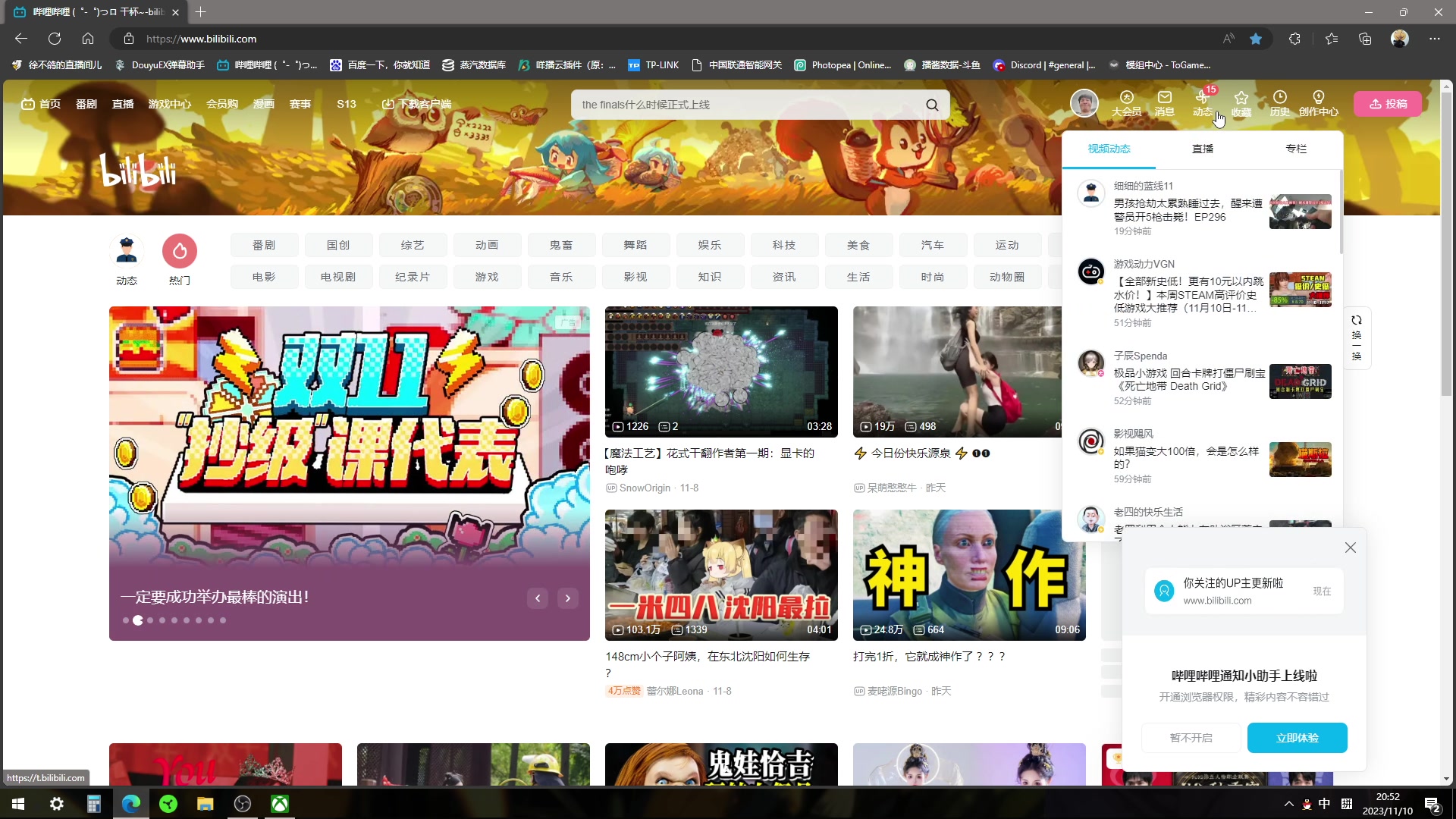Image resolution: width=1456 pixels, height=819 pixels.
Task: Go to the next carousel slide
Action: pyautogui.click(x=568, y=598)
